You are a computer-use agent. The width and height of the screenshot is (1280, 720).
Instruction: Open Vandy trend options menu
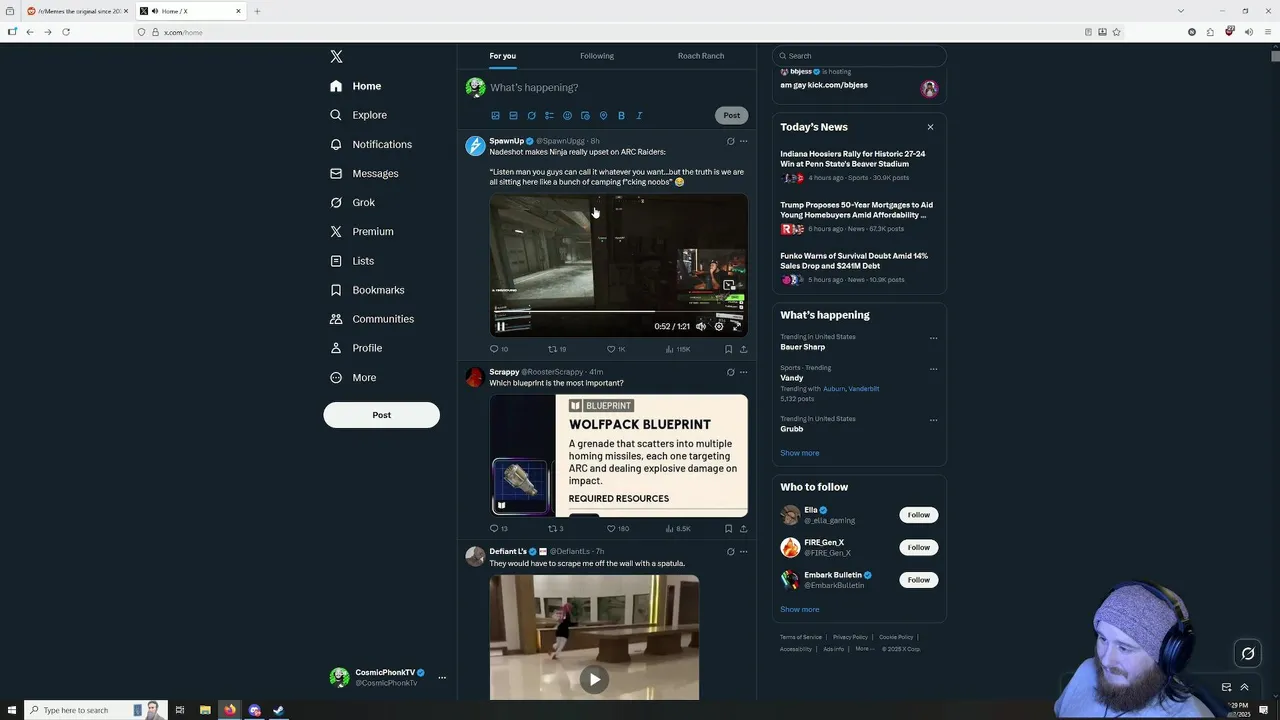pos(933,369)
